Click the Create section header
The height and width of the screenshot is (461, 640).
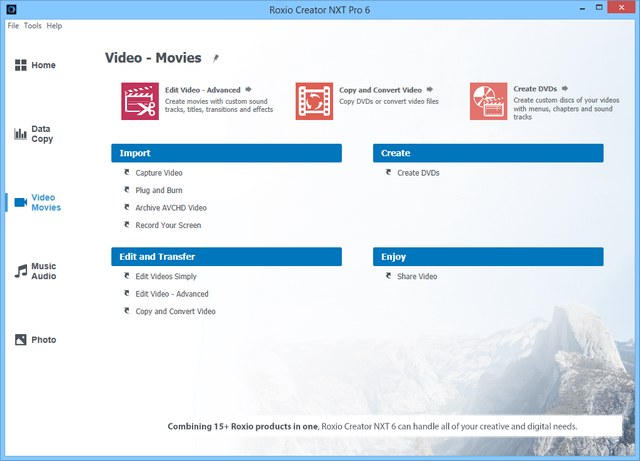tap(488, 153)
